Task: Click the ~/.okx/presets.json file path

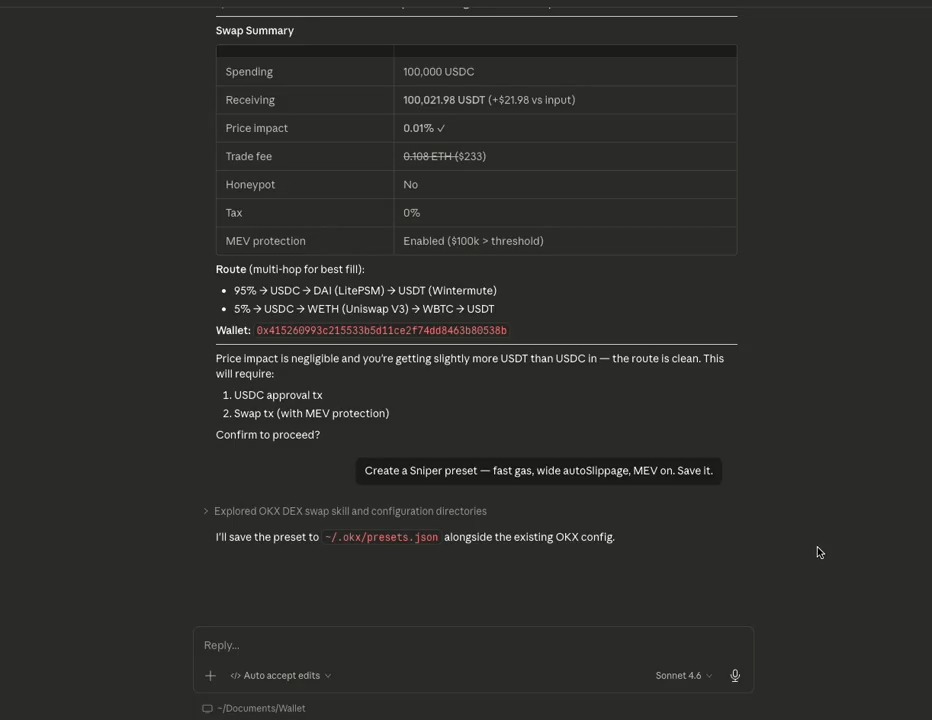Action: 382,537
